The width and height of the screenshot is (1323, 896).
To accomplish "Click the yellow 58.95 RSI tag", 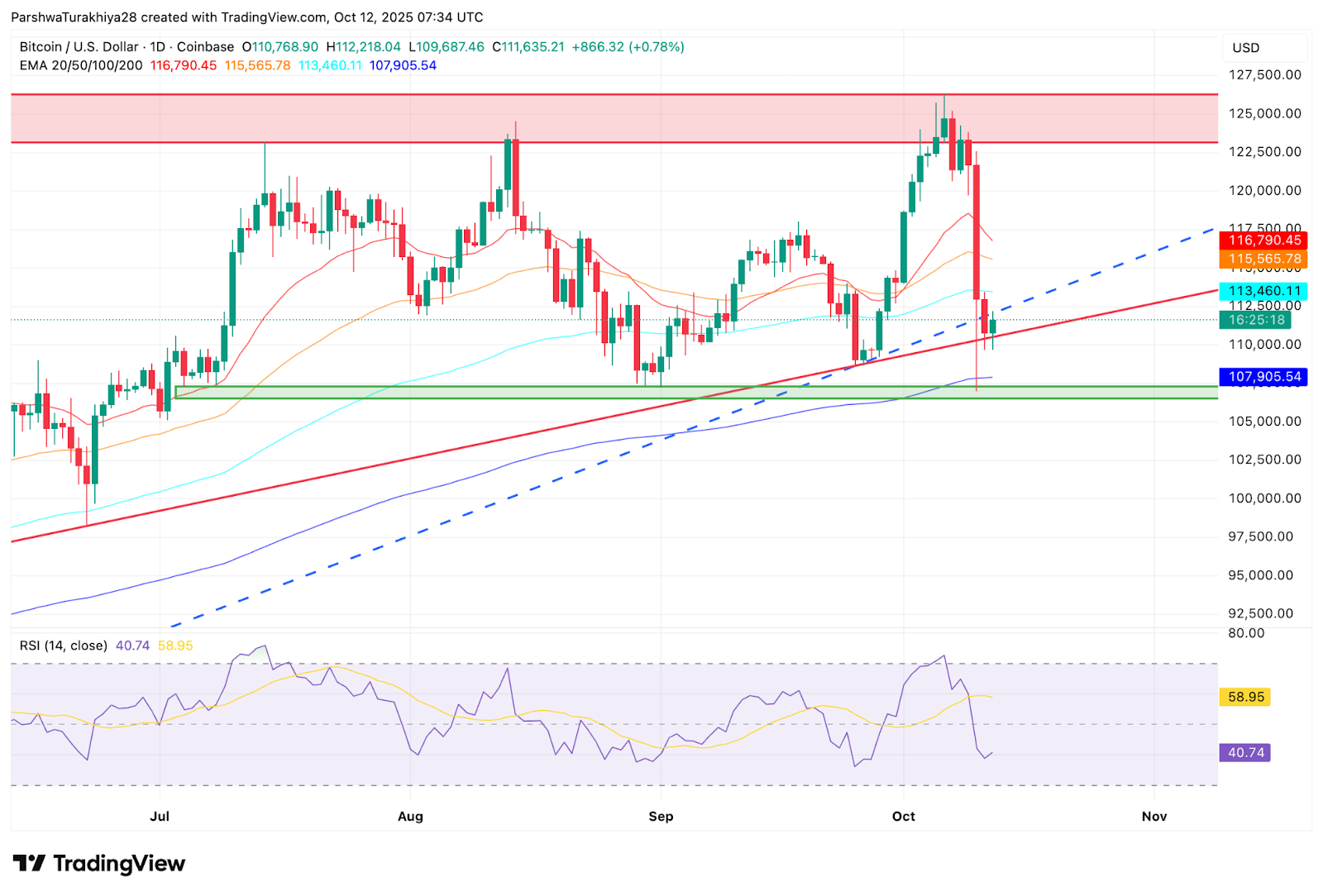I will [x=1245, y=697].
